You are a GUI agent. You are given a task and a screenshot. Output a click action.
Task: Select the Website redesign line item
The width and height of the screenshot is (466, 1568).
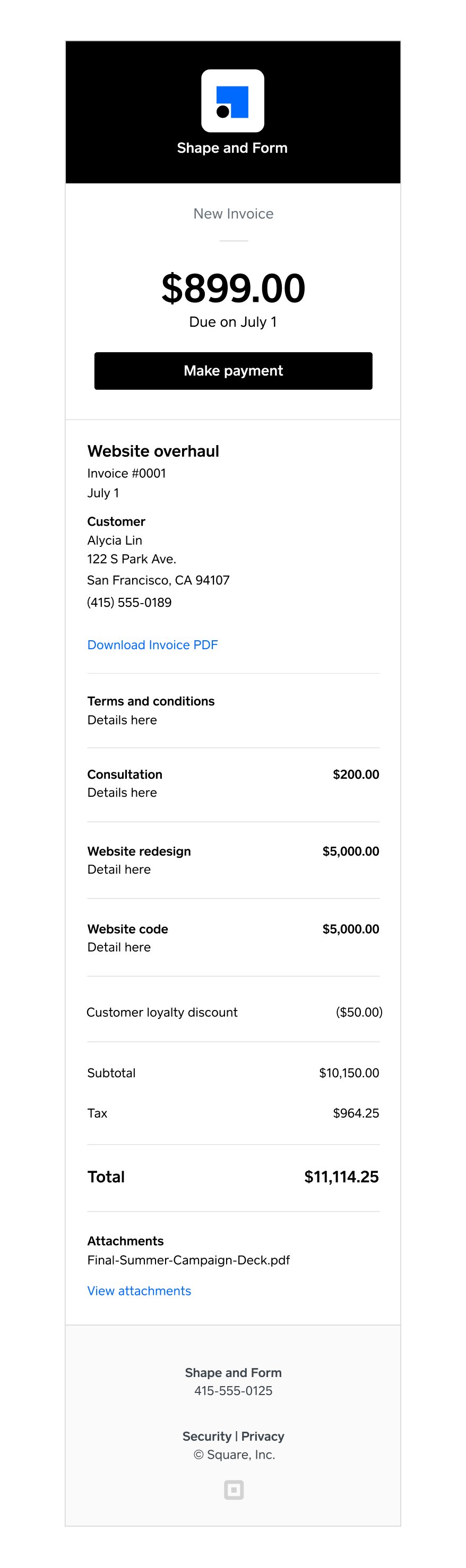[x=140, y=851]
